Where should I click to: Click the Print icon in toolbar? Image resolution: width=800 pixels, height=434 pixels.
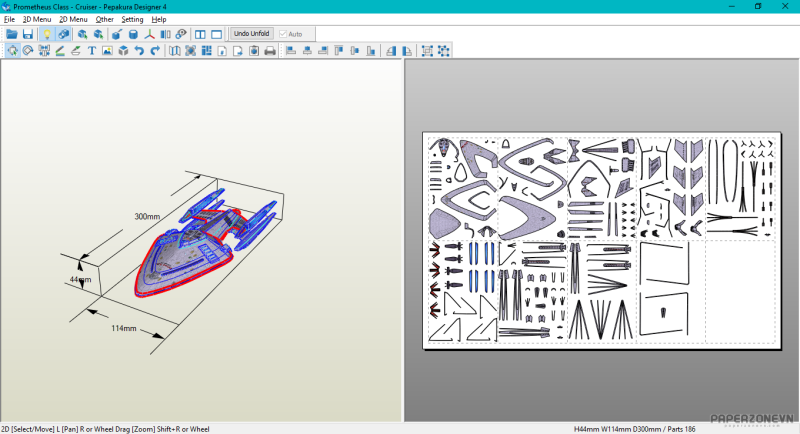[x=269, y=50]
